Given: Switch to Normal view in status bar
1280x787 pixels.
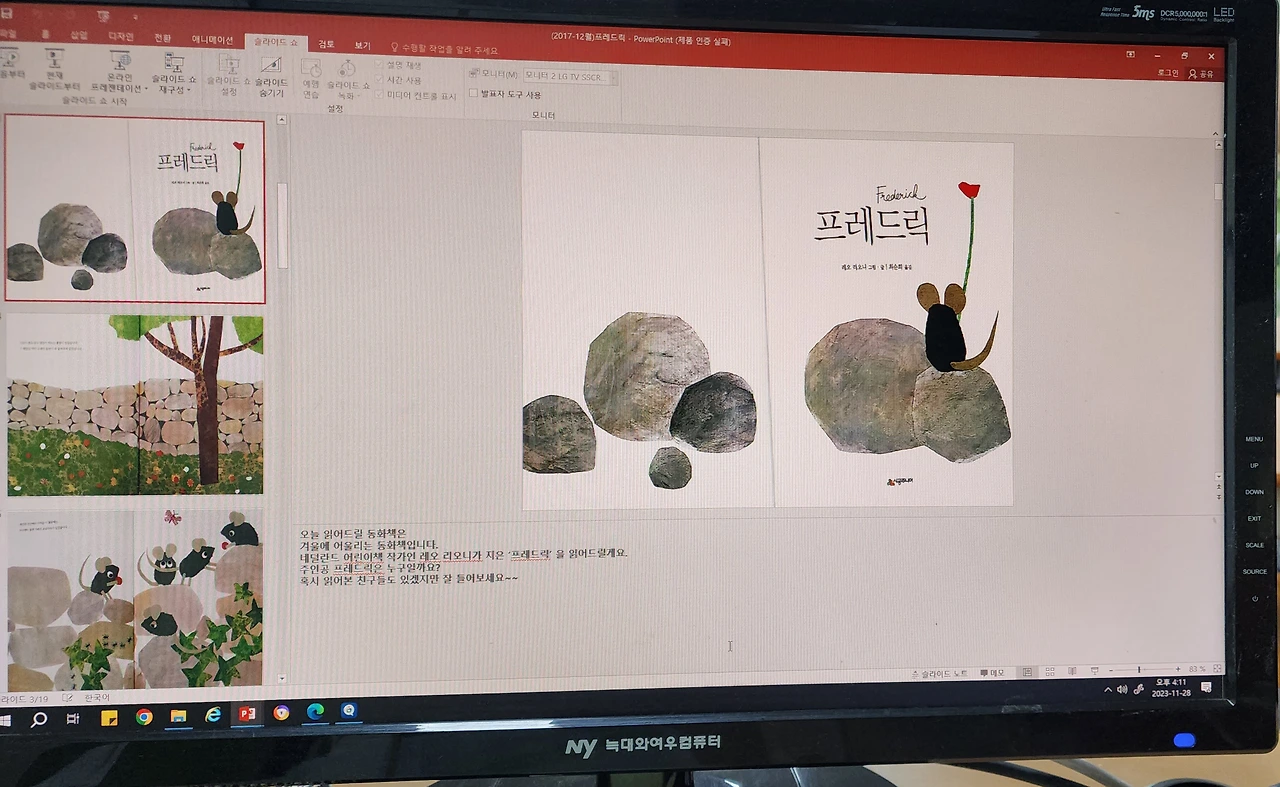Looking at the screenshot, I should [x=1027, y=672].
